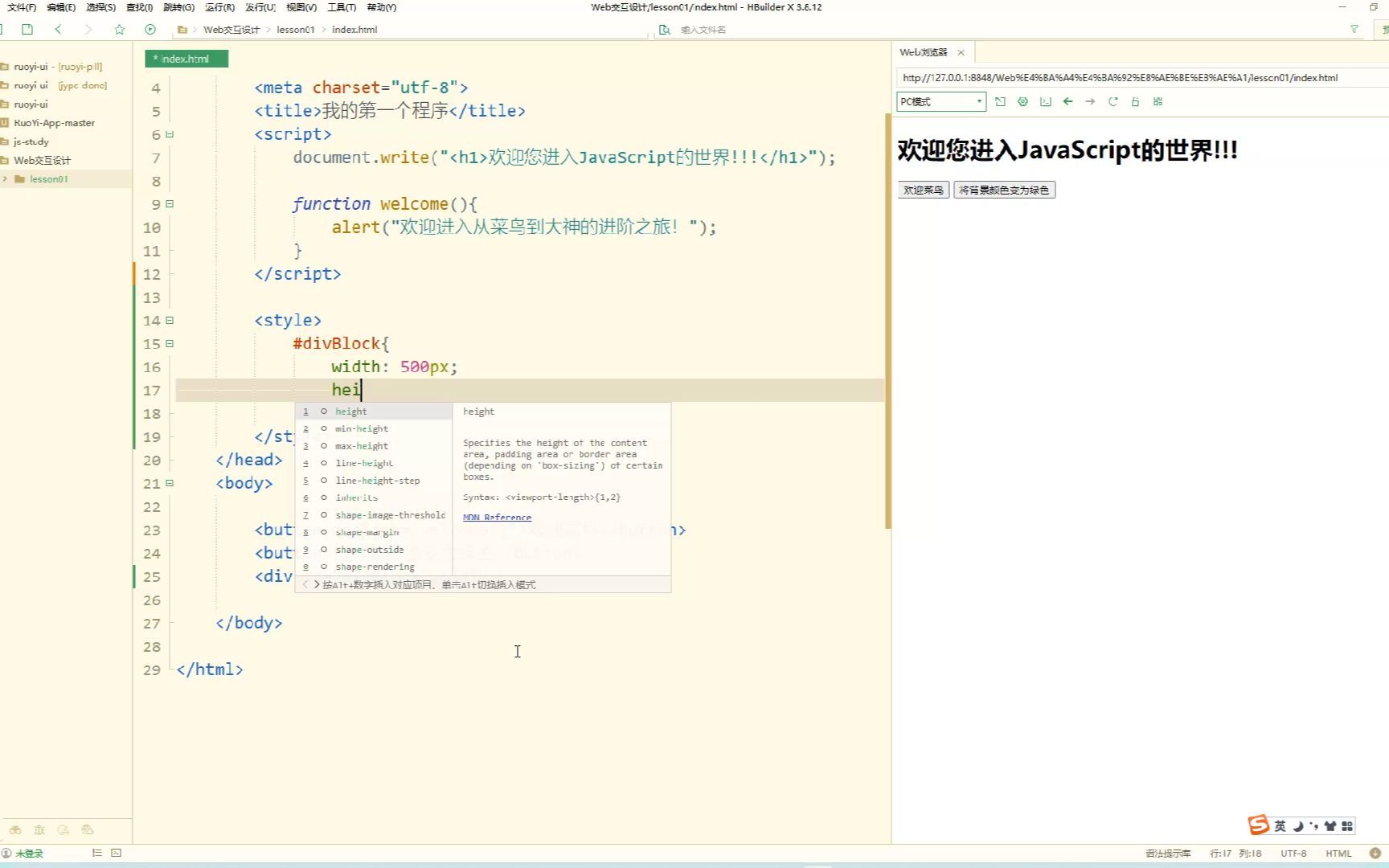Open the 文件(F) menu

22,7
